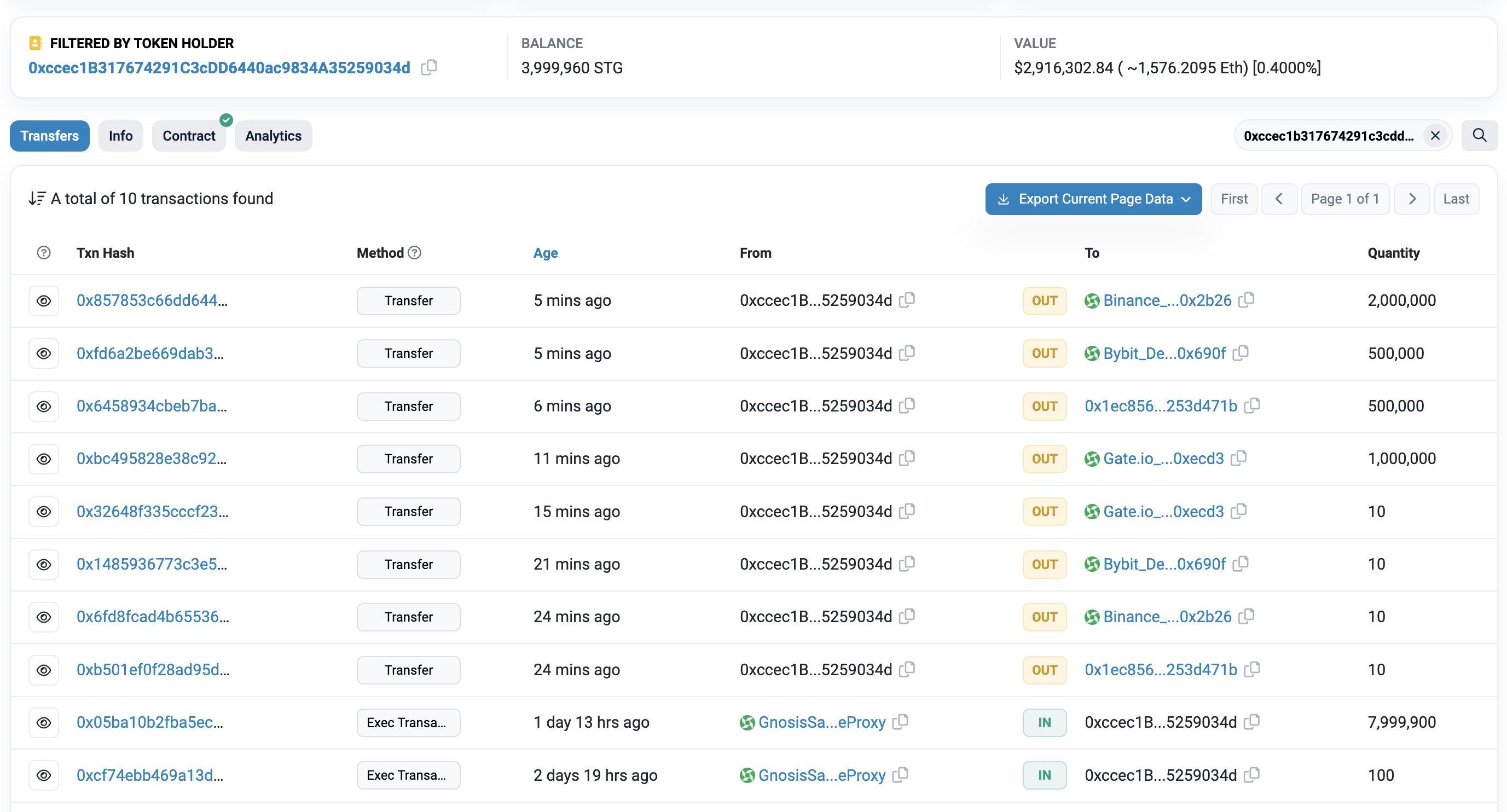This screenshot has height=812, width=1507.
Task: Copy the token holder address at top
Action: click(x=429, y=68)
